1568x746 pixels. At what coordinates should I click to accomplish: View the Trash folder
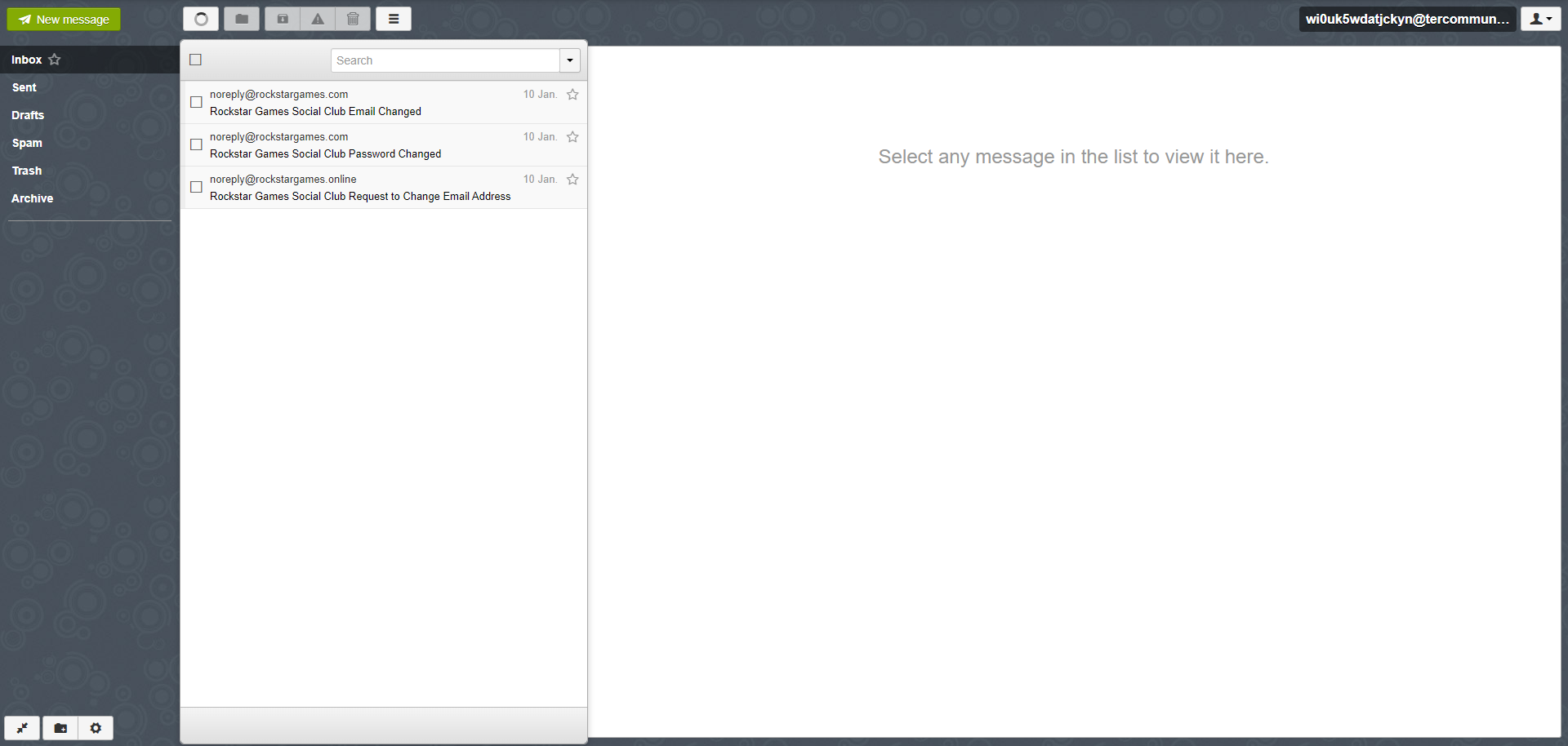90,171
